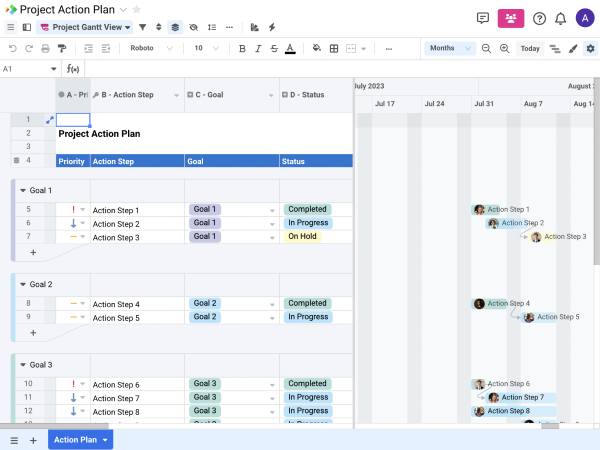
Task: Open the Roboto font dropdown
Action: click(148, 48)
